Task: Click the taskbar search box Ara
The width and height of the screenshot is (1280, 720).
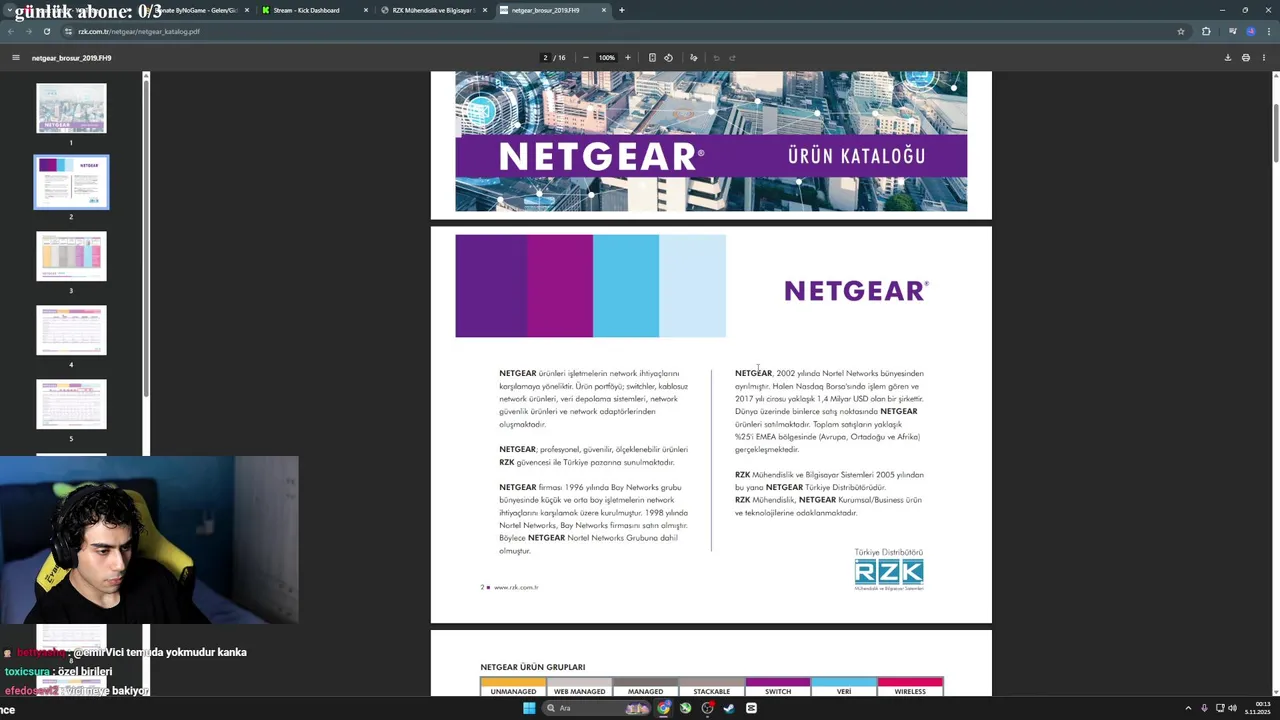Action: click(599, 708)
